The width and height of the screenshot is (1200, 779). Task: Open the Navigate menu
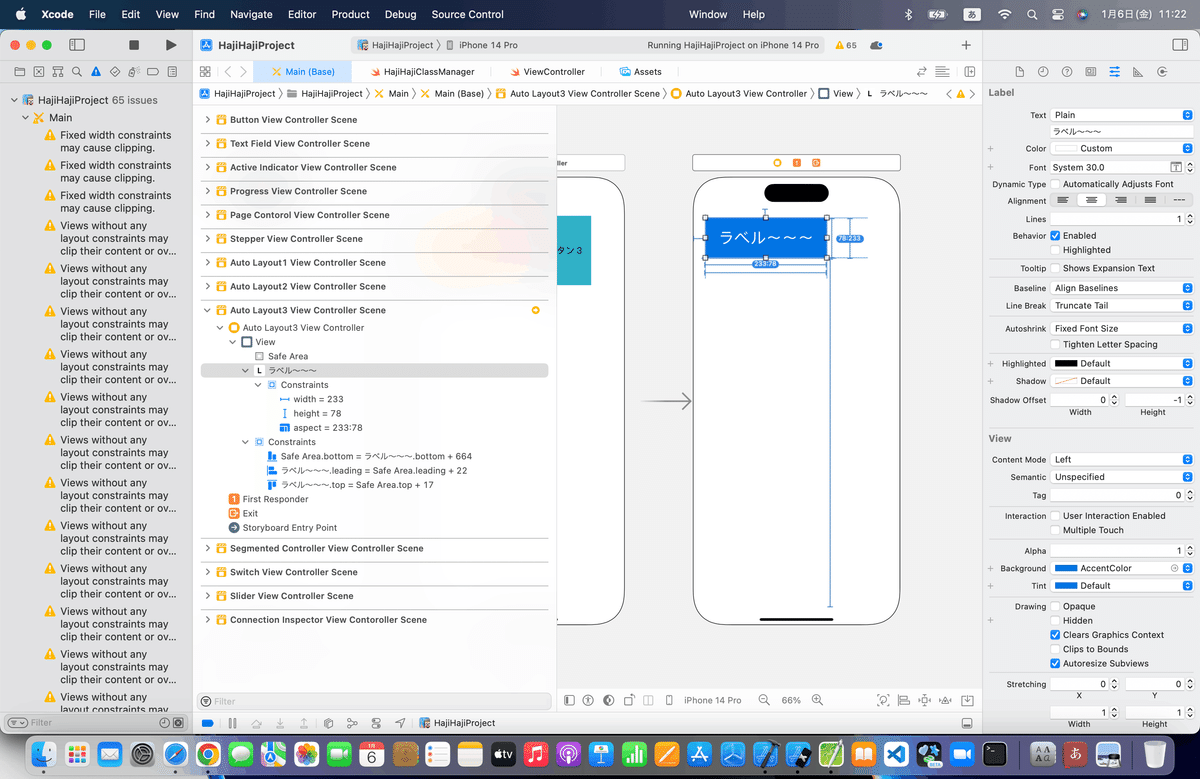[x=251, y=14]
